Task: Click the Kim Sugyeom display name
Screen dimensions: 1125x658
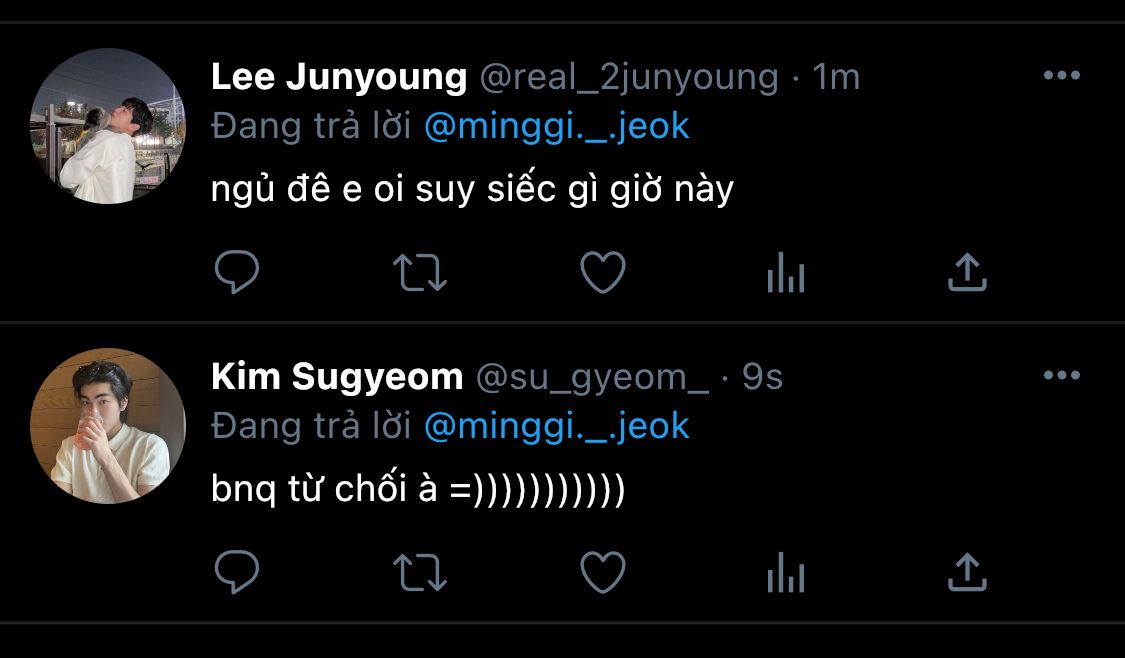Action: tap(337, 377)
